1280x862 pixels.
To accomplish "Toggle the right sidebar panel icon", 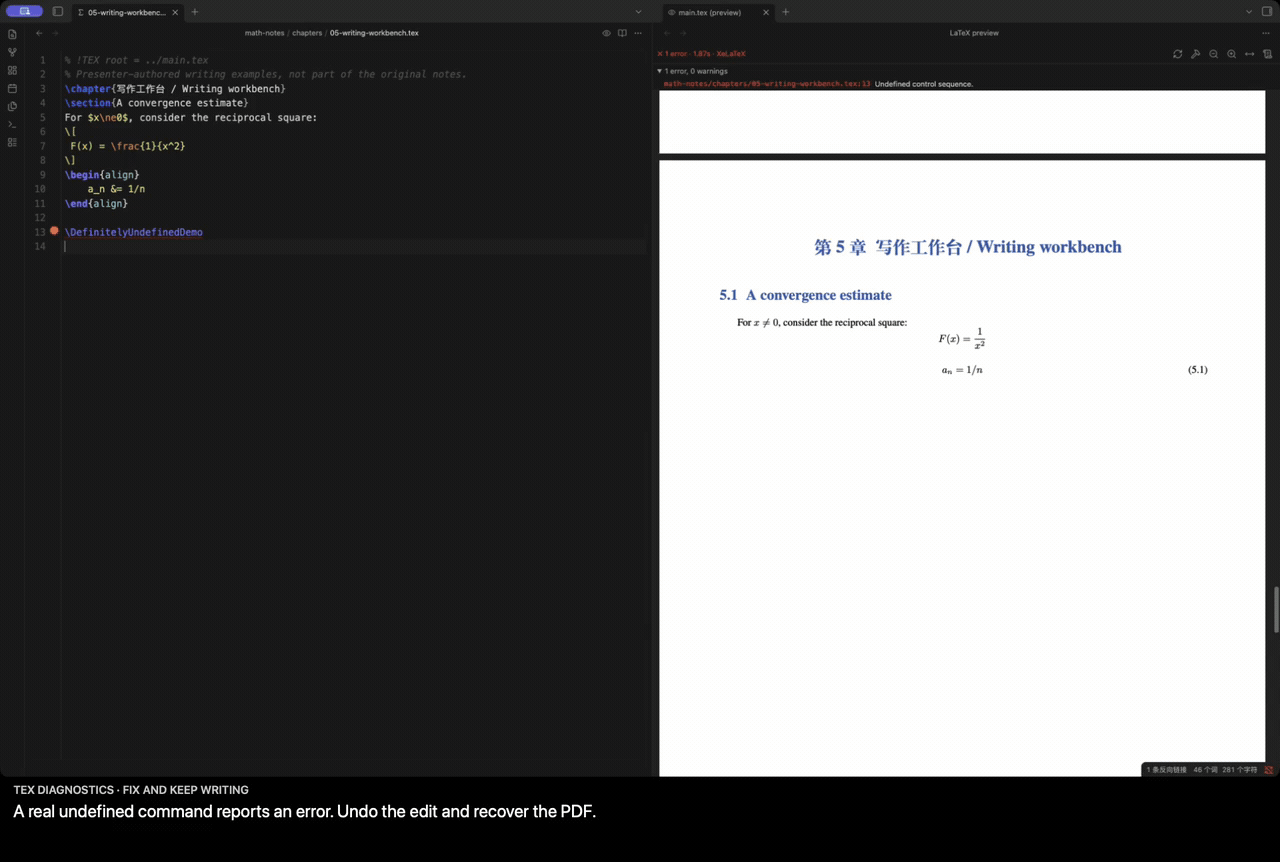I will pyautogui.click(x=1267, y=12).
